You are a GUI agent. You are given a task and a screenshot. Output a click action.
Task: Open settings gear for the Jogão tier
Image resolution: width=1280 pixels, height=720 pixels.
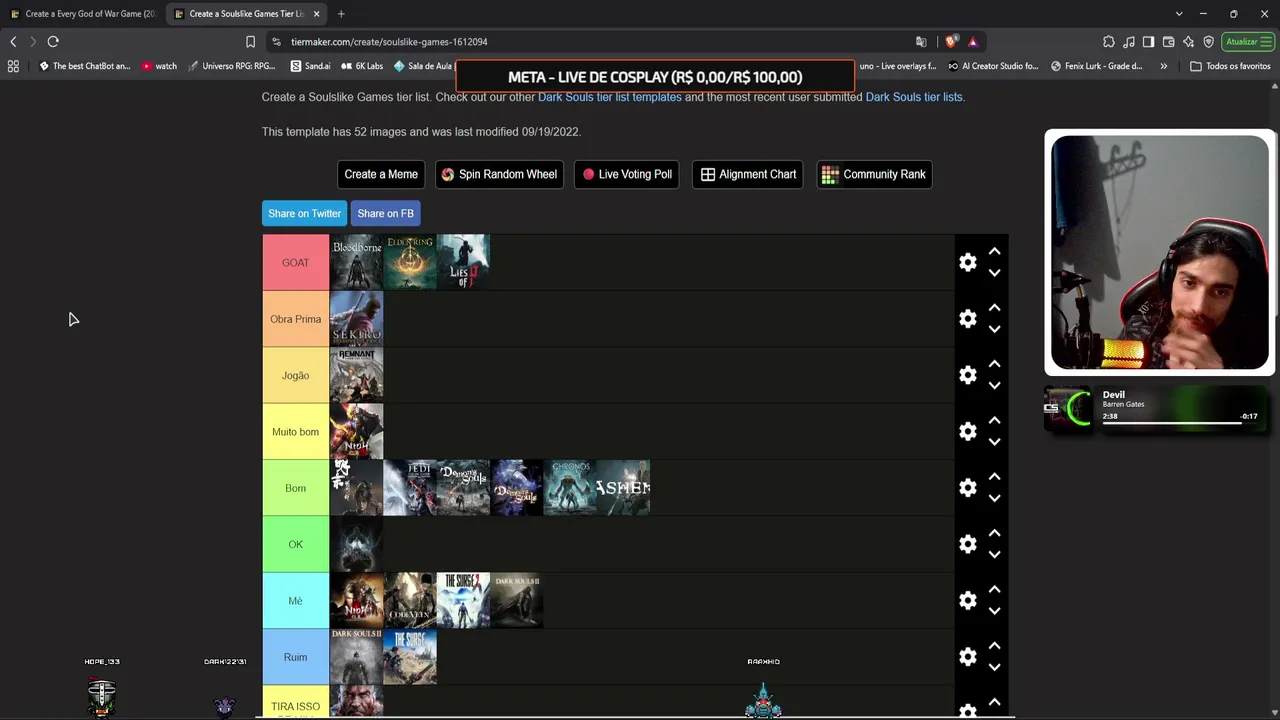[967, 375]
